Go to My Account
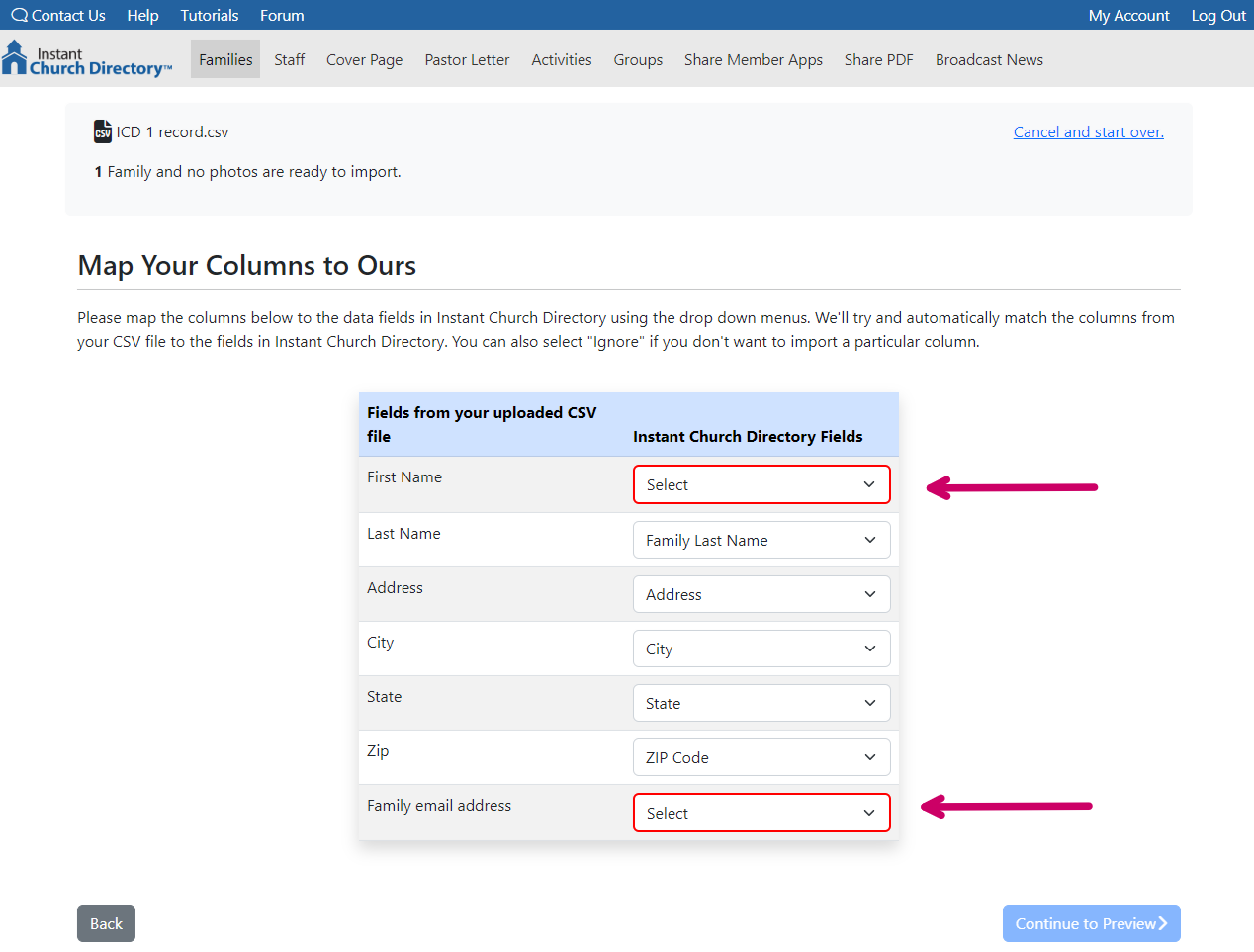The width and height of the screenshot is (1254, 952). (x=1128, y=15)
